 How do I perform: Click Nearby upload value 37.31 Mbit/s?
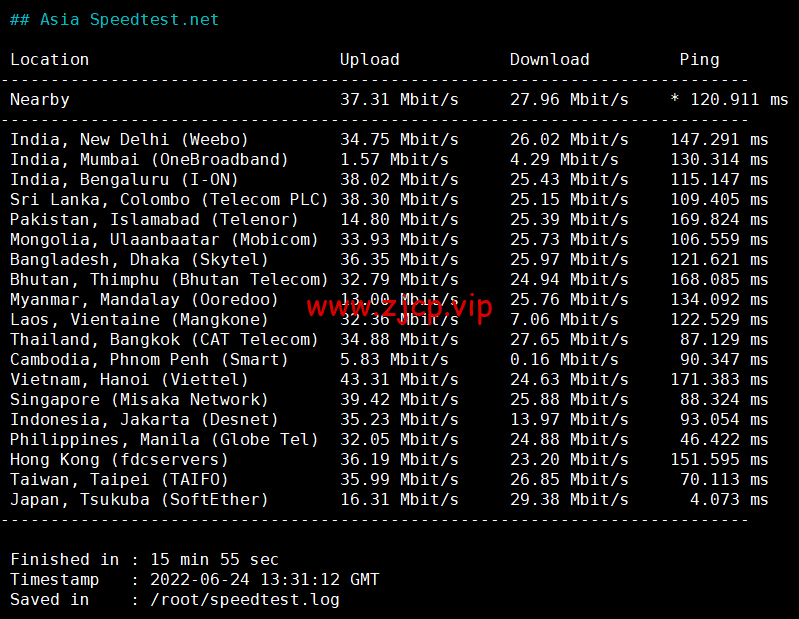tap(399, 99)
